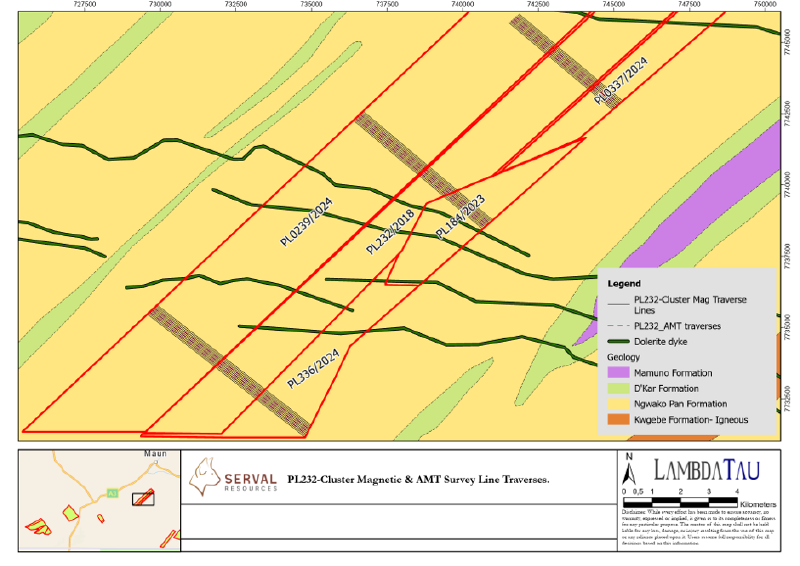Click the PL0239/2024 licence label
Screen dimensions: 800x566
tap(307, 222)
